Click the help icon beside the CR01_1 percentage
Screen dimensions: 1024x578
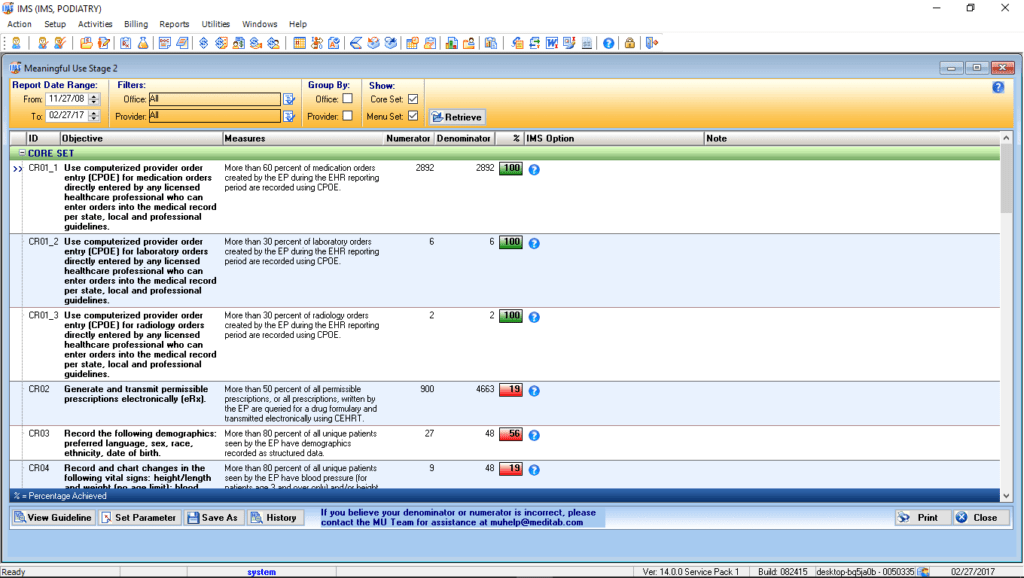534,169
